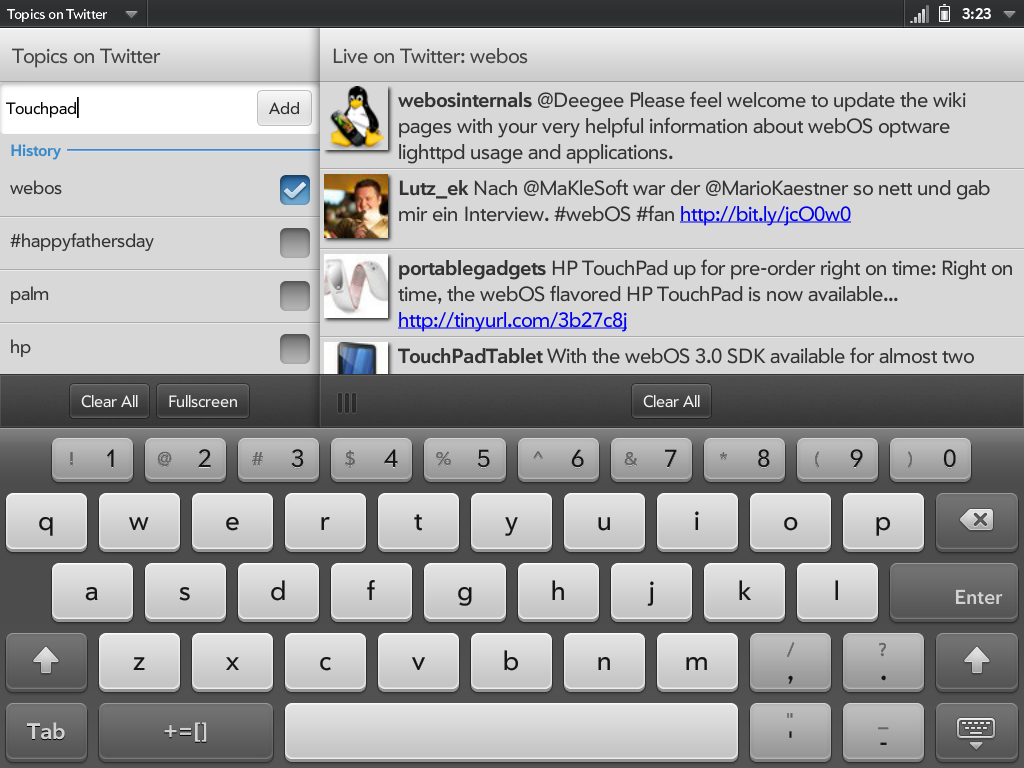The image size is (1024, 768).
Task: Tap the right shift arrow key
Action: pyautogui.click(x=976, y=661)
